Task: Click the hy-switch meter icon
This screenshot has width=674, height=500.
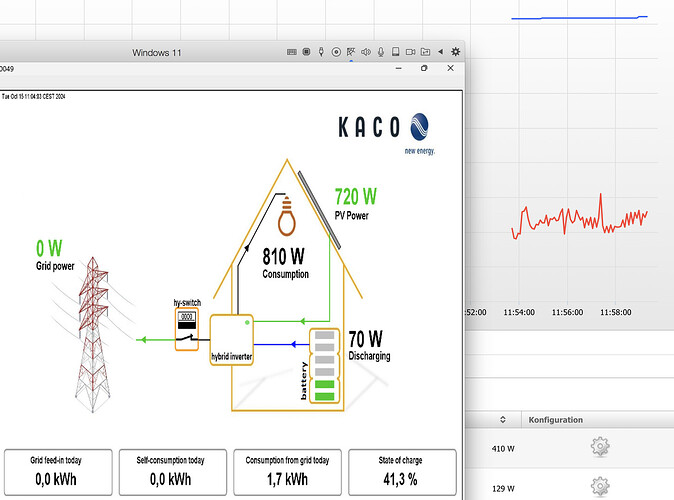Action: [x=187, y=329]
